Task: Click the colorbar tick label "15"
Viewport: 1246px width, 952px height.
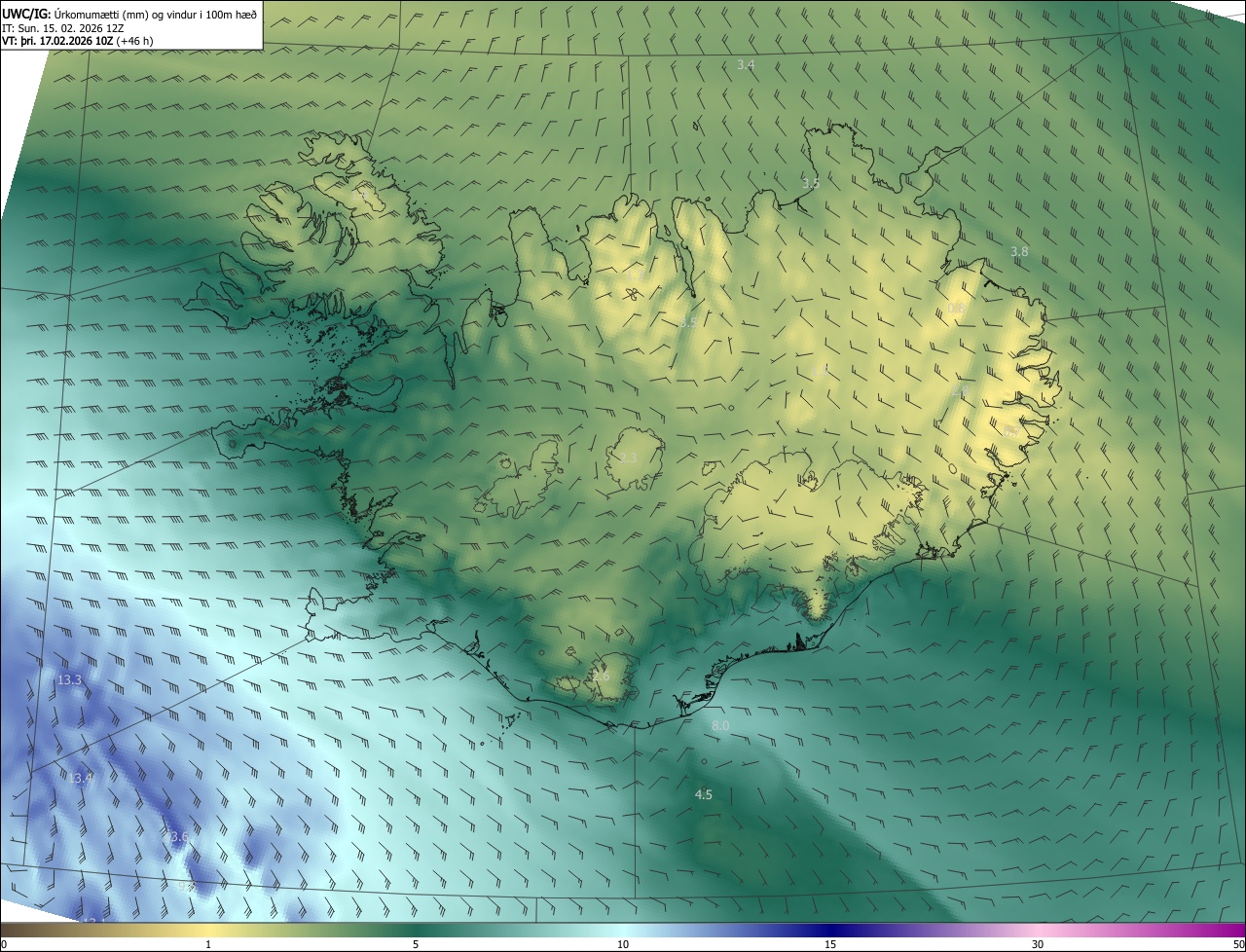Action: point(830,944)
